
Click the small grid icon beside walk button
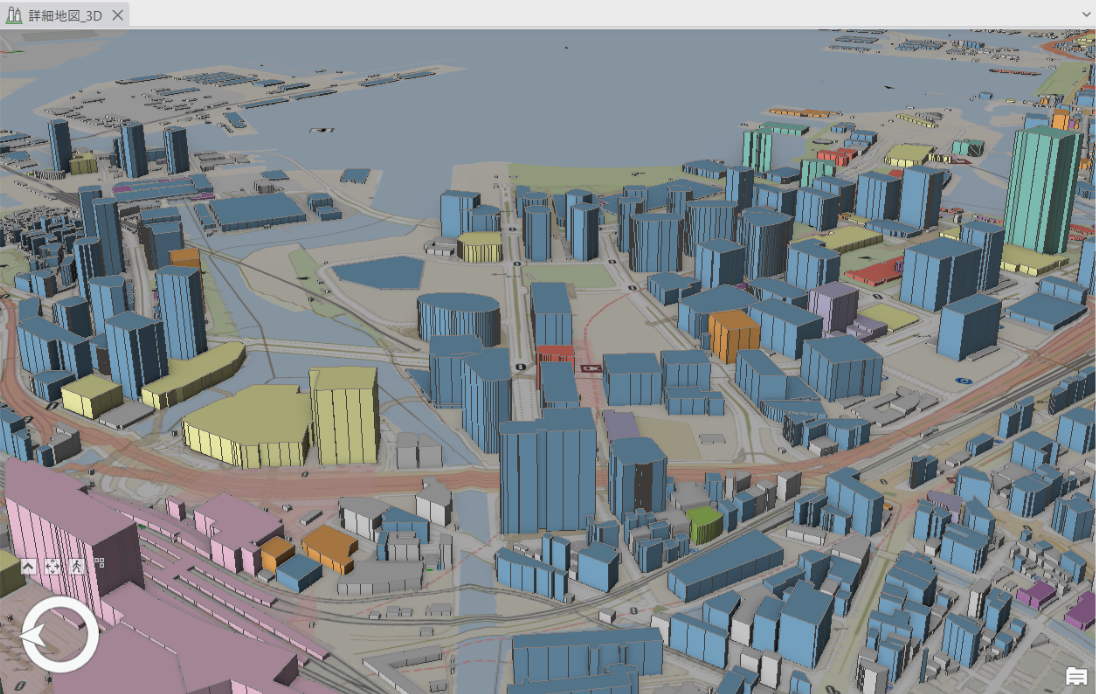pyautogui.click(x=99, y=563)
